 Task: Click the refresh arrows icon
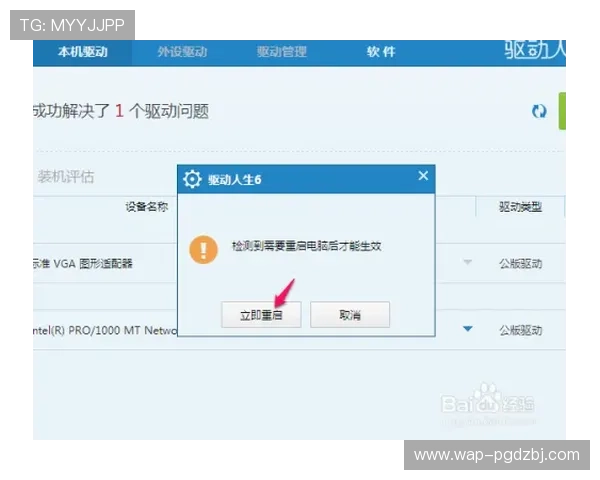pyautogui.click(x=539, y=111)
